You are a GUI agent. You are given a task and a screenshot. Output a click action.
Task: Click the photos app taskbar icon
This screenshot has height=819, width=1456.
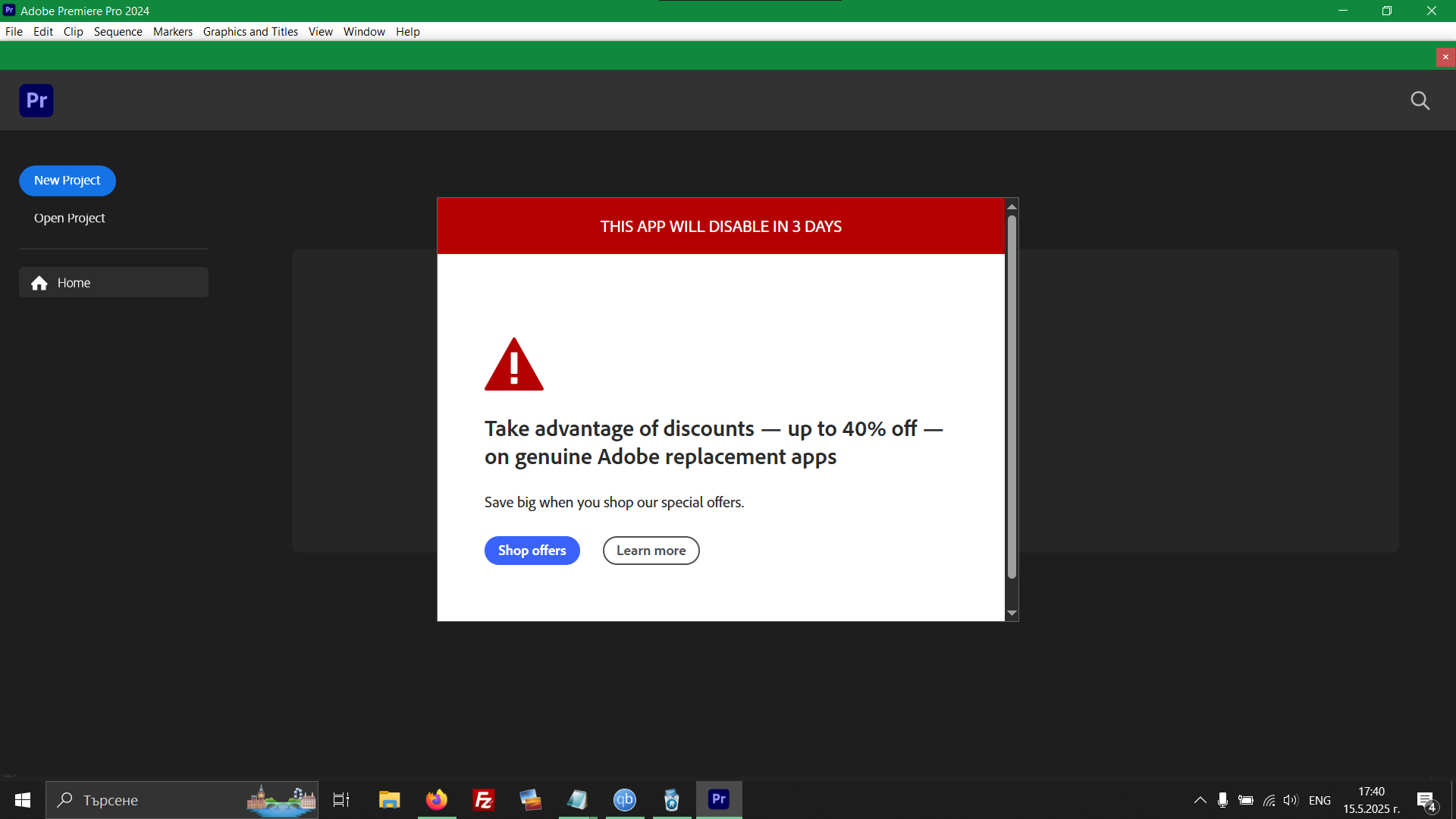click(x=531, y=800)
